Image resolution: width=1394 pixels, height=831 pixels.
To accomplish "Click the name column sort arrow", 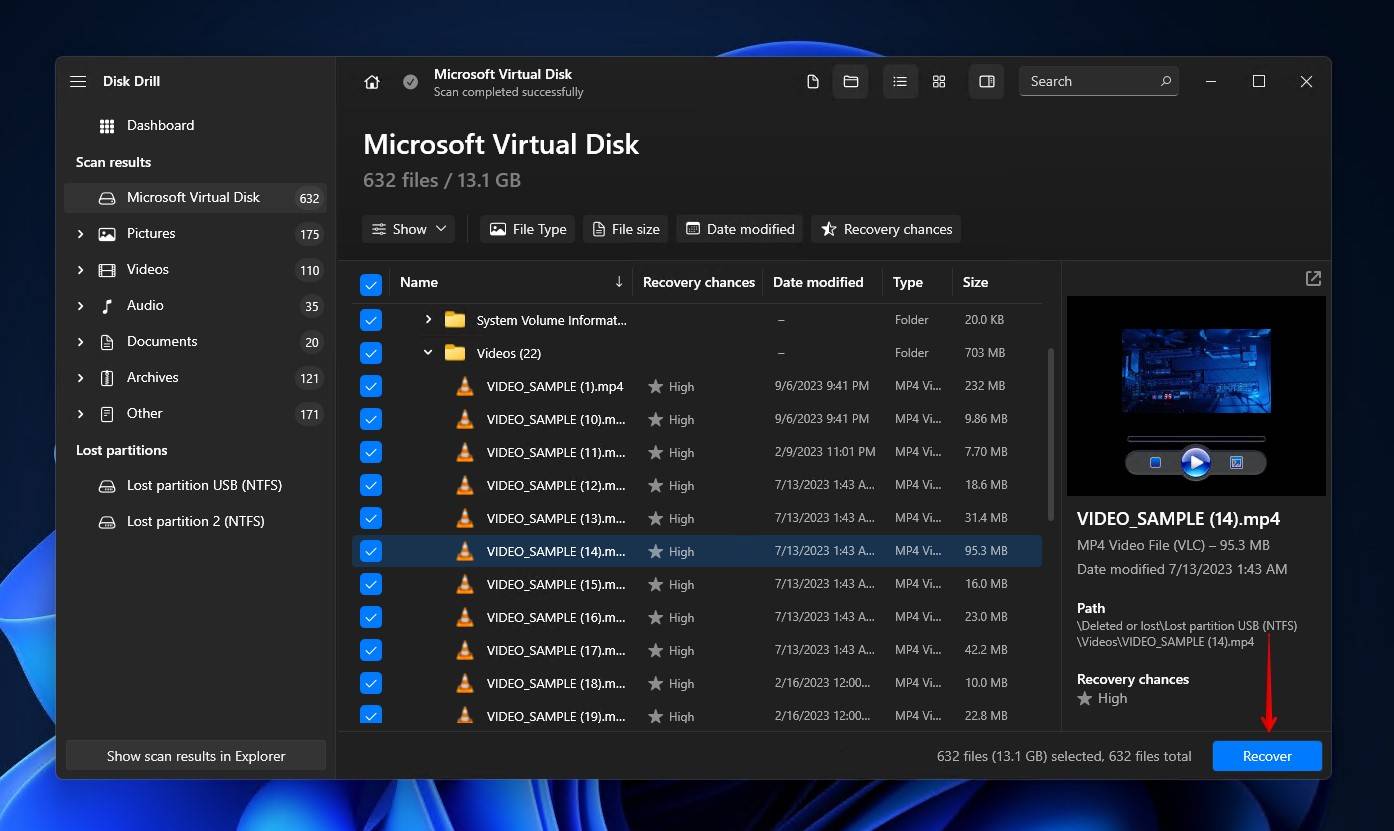I will click(619, 282).
